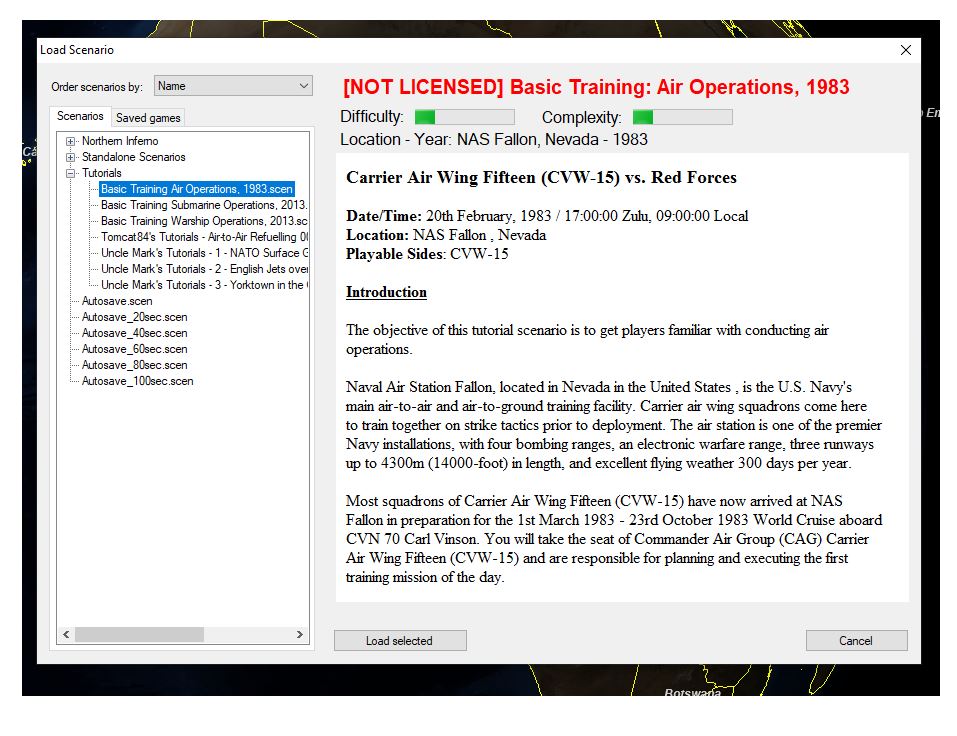Expand the Standalone Scenarios folder
957x736 pixels.
(71, 157)
